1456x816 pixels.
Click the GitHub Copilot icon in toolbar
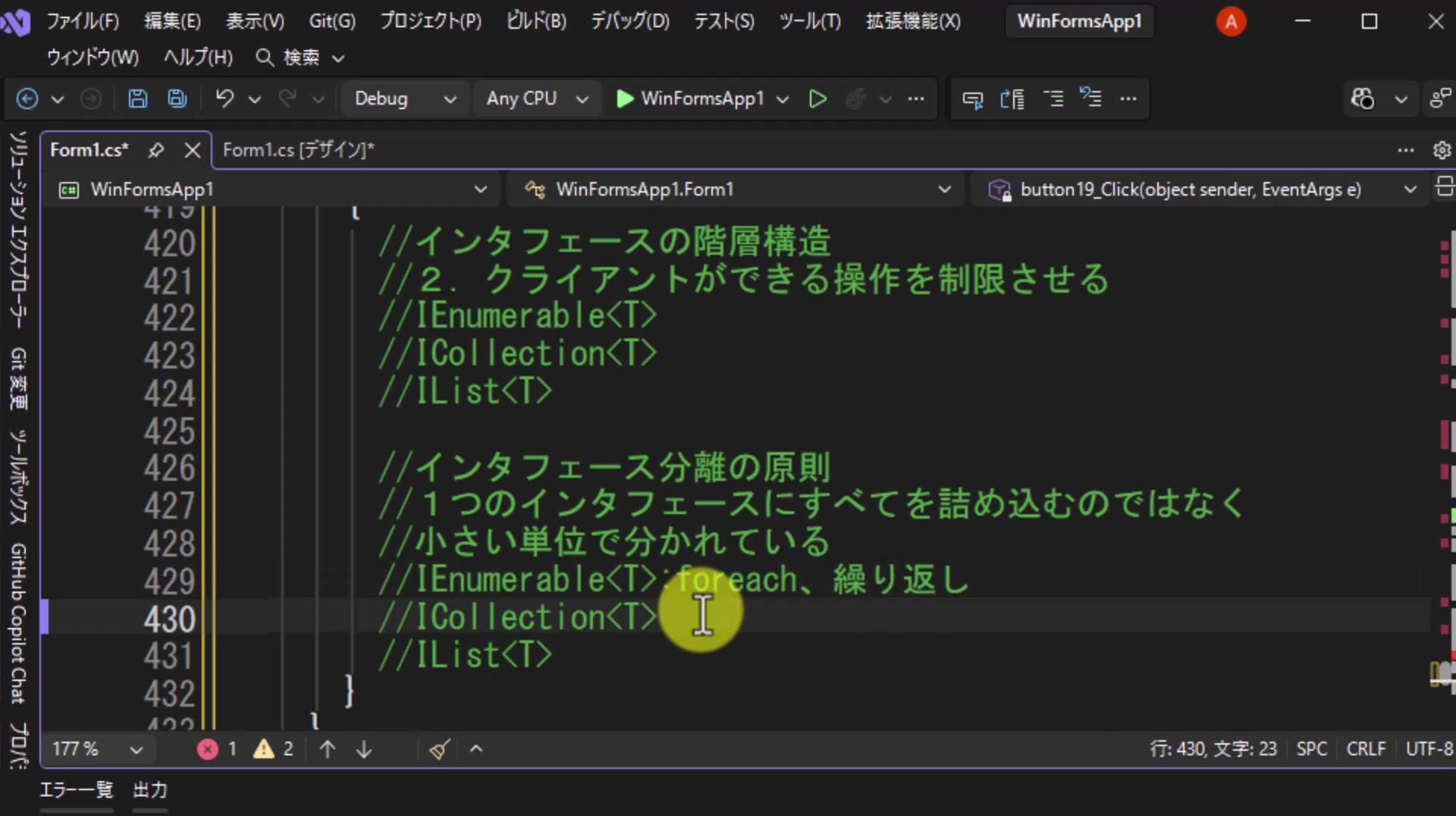1362,99
